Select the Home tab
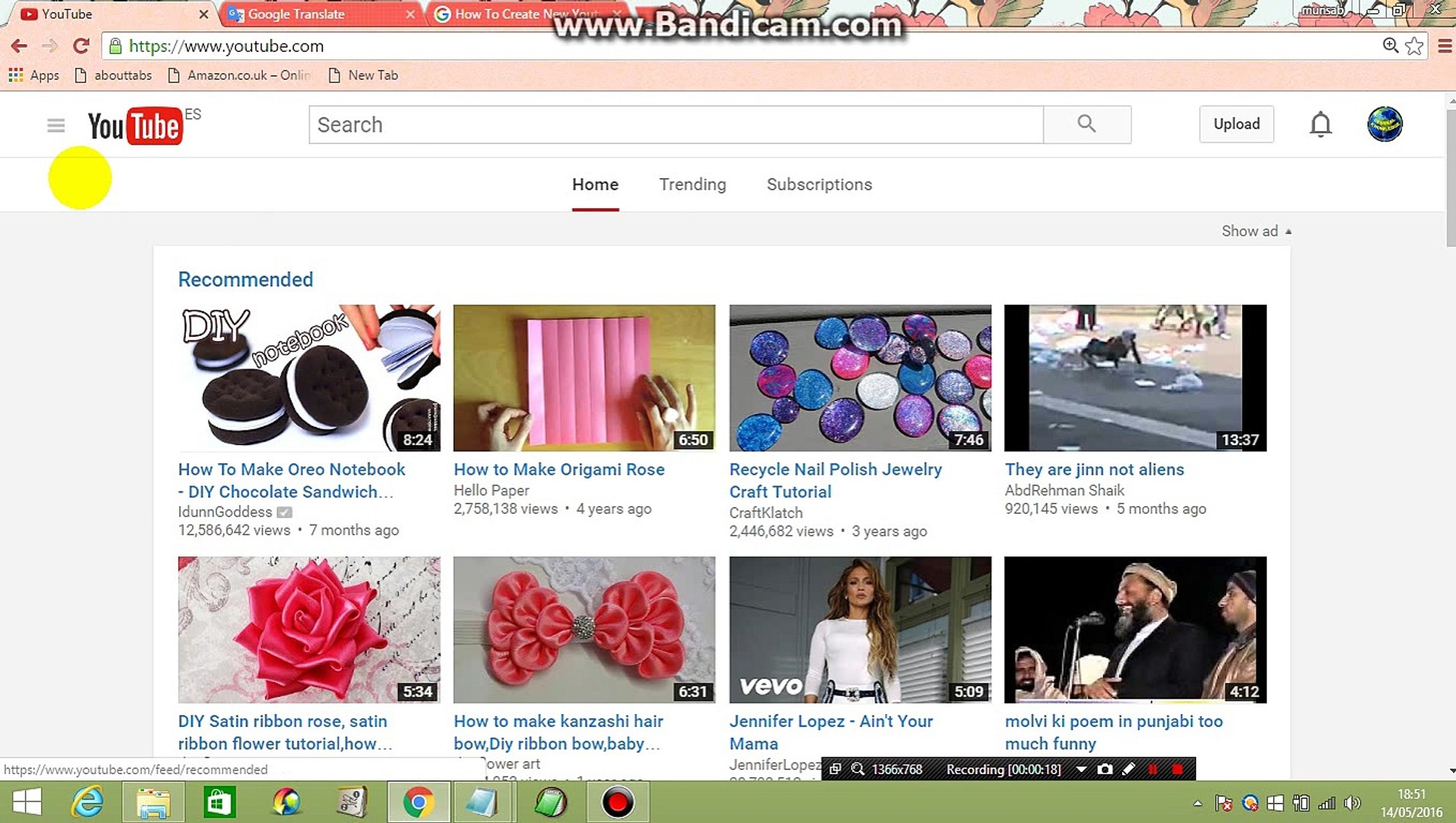Image resolution: width=1456 pixels, height=823 pixels. [595, 185]
